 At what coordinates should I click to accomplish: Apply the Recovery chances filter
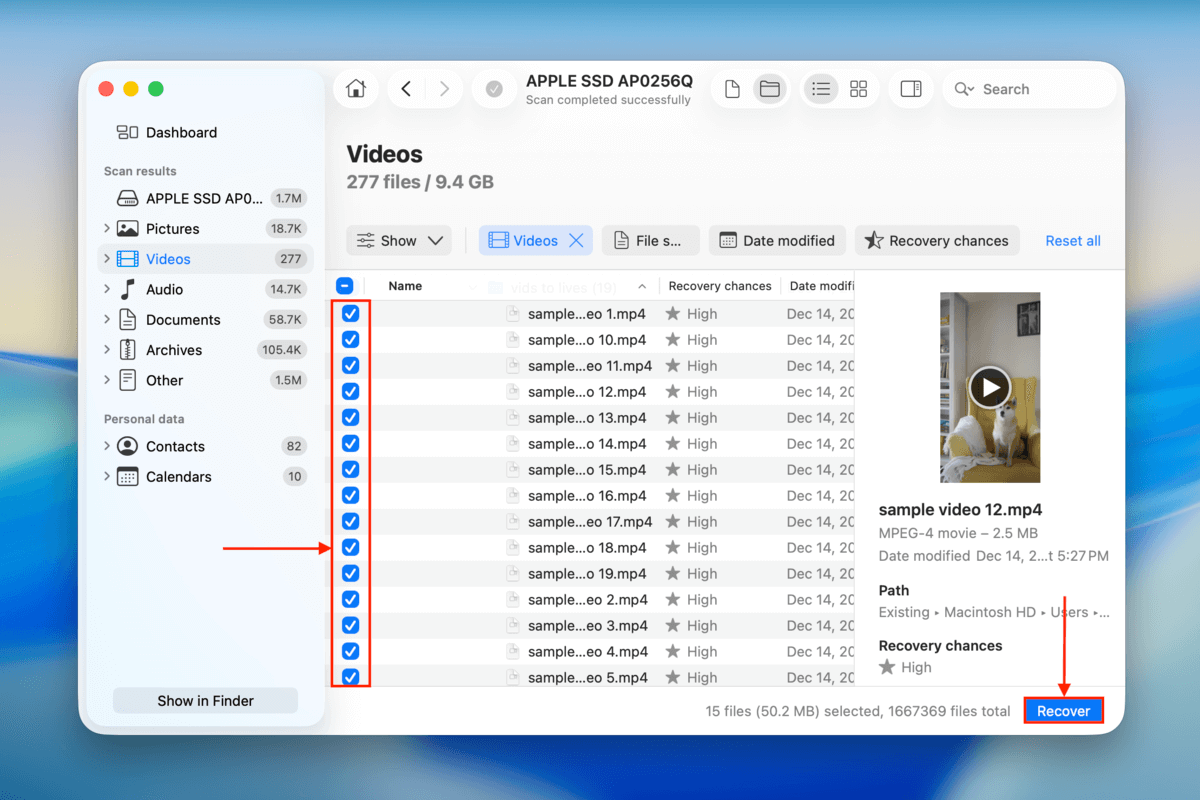point(936,240)
